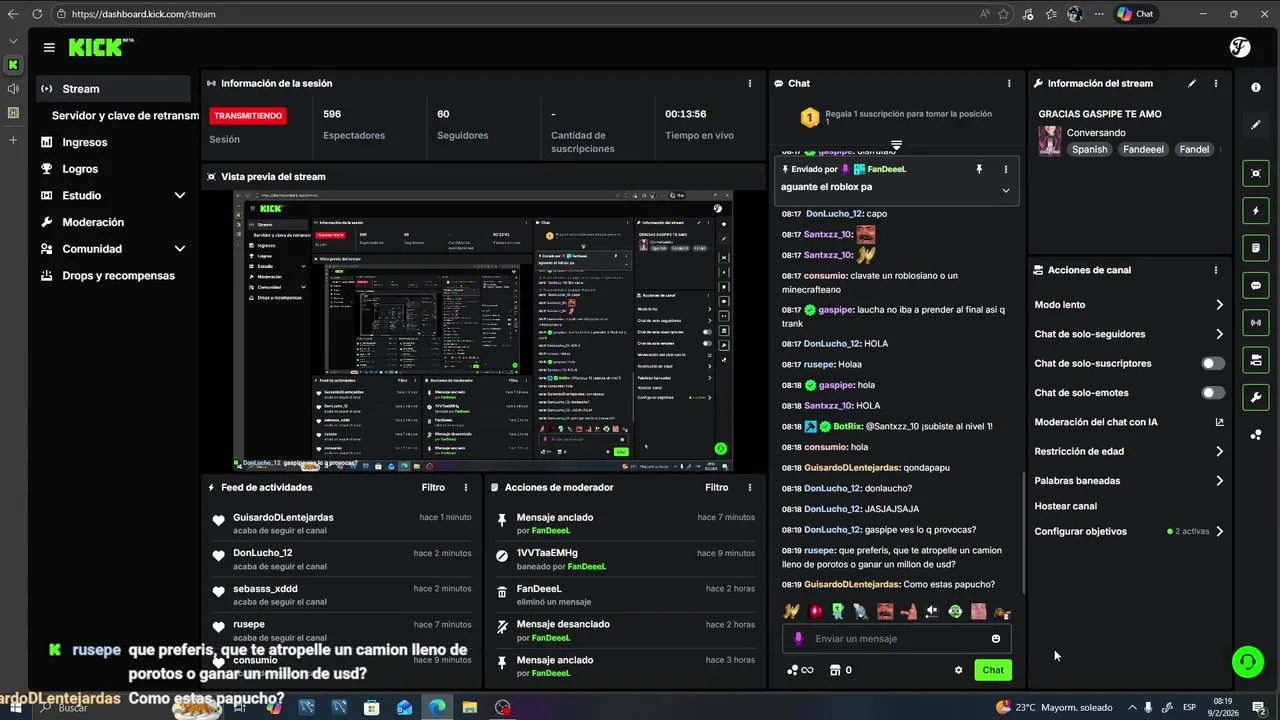Toggle the chat bubble widget on right rail
1280x720 pixels.
click(x=1256, y=285)
